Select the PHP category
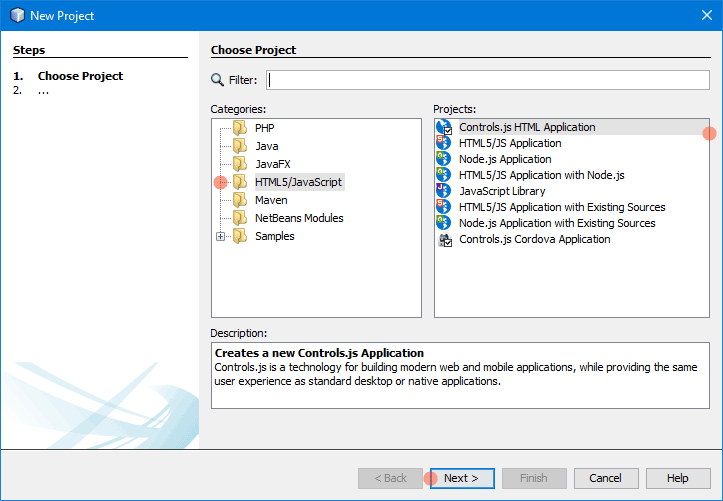This screenshot has height=501, width=723. (265, 128)
